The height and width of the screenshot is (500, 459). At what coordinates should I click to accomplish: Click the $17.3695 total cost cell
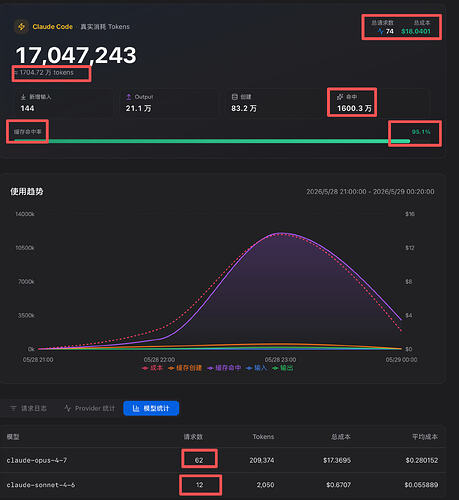point(337,460)
